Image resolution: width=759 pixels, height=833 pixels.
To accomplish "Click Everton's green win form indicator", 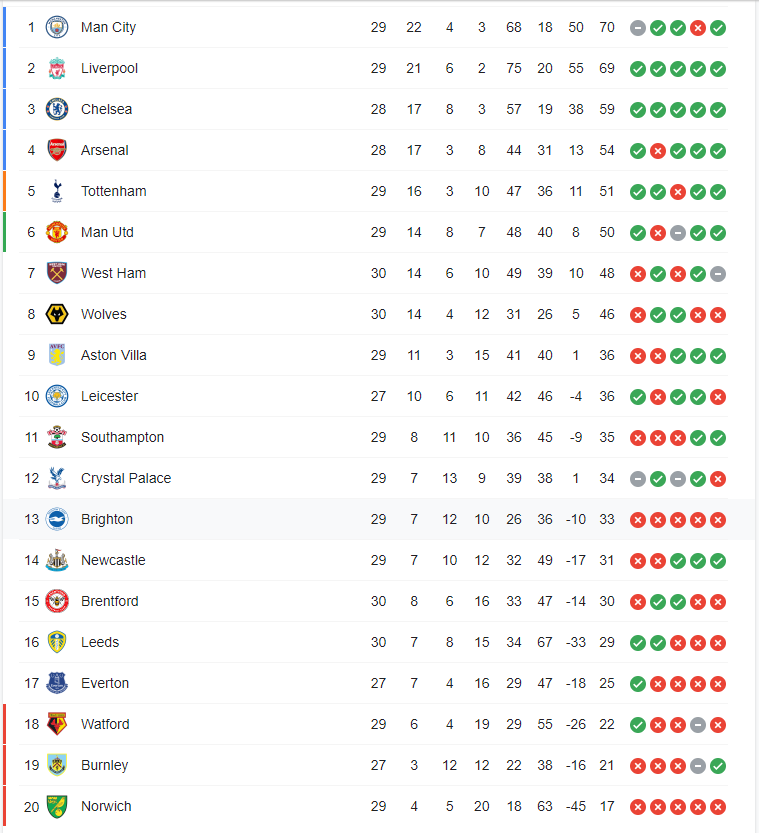I will (638, 684).
